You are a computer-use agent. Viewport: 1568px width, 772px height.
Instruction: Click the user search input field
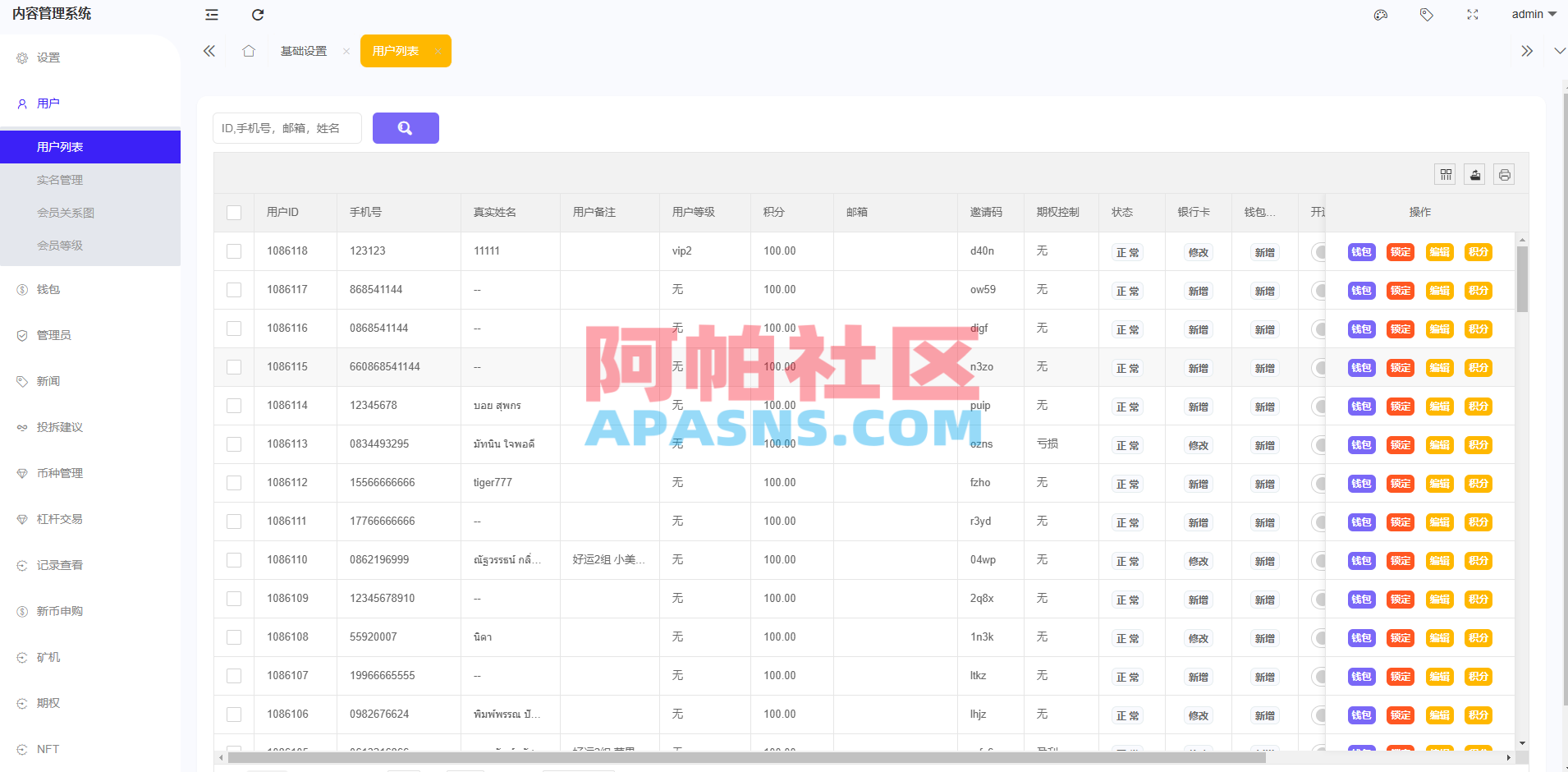(287, 128)
